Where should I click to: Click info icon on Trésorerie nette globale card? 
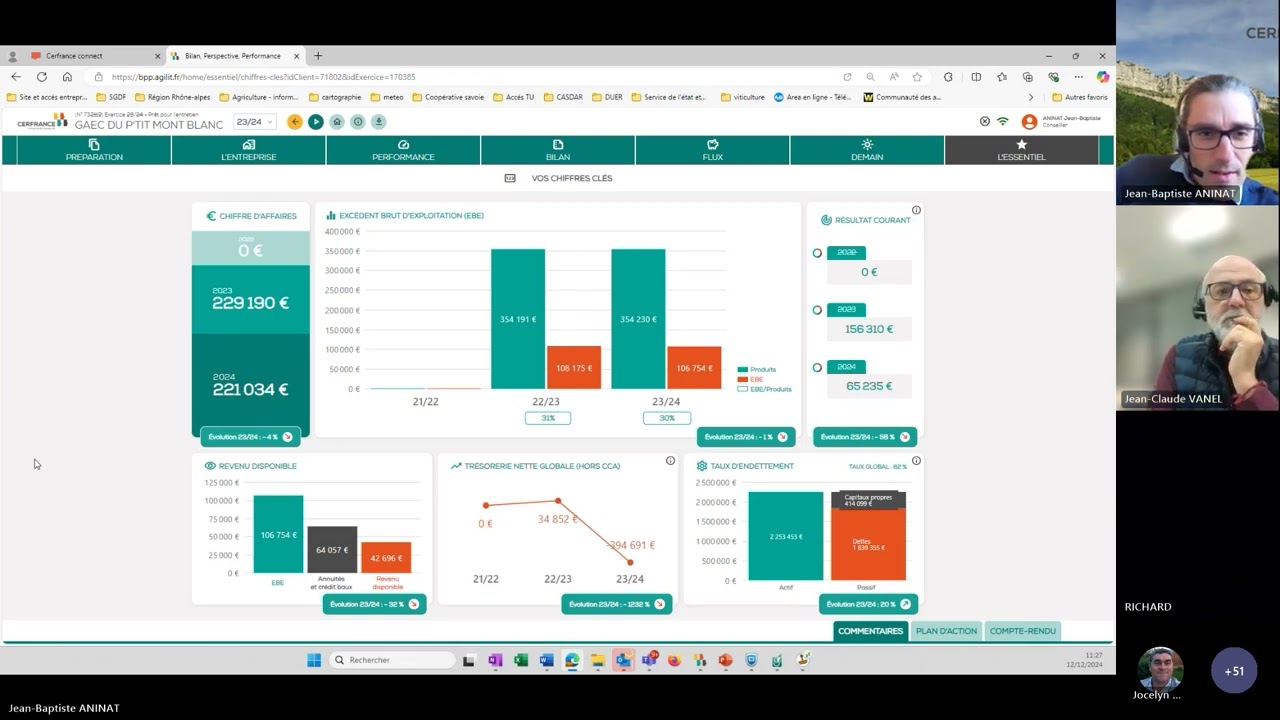(670, 461)
